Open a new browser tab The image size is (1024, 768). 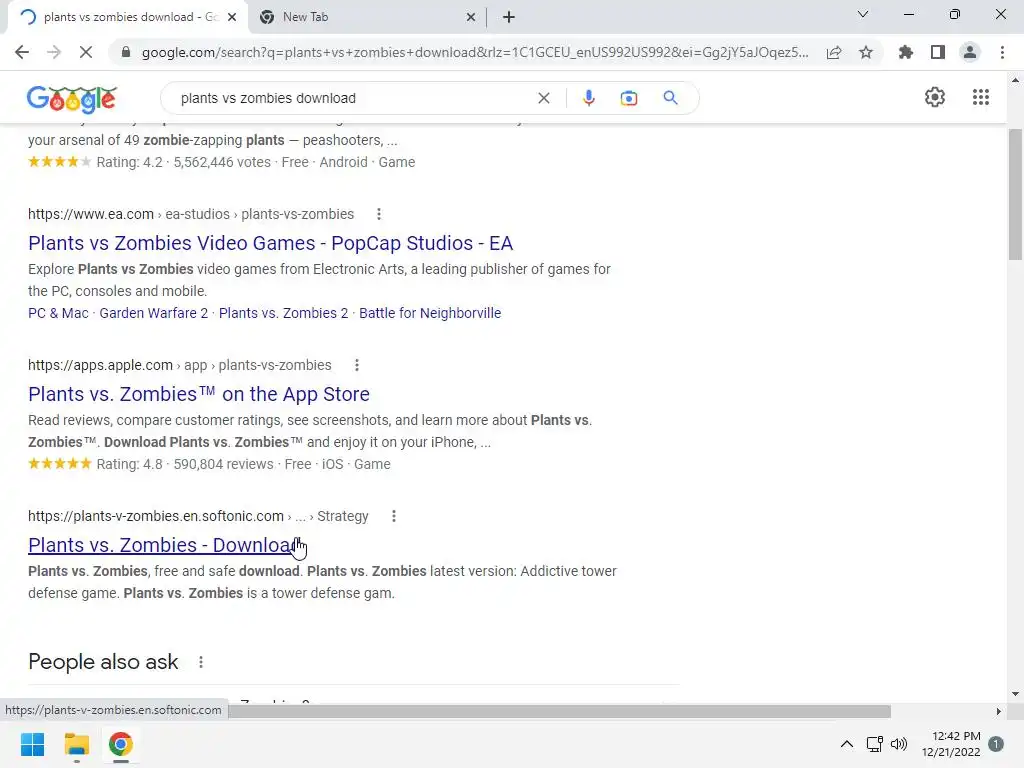pyautogui.click(x=509, y=17)
